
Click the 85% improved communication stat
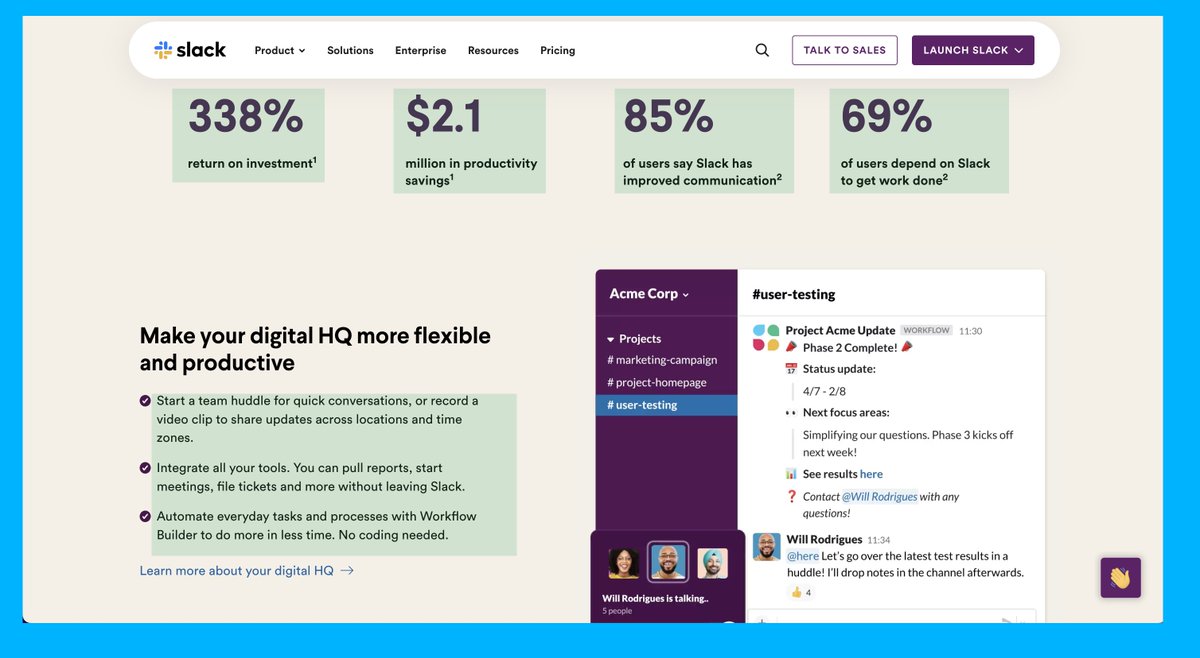pos(704,141)
